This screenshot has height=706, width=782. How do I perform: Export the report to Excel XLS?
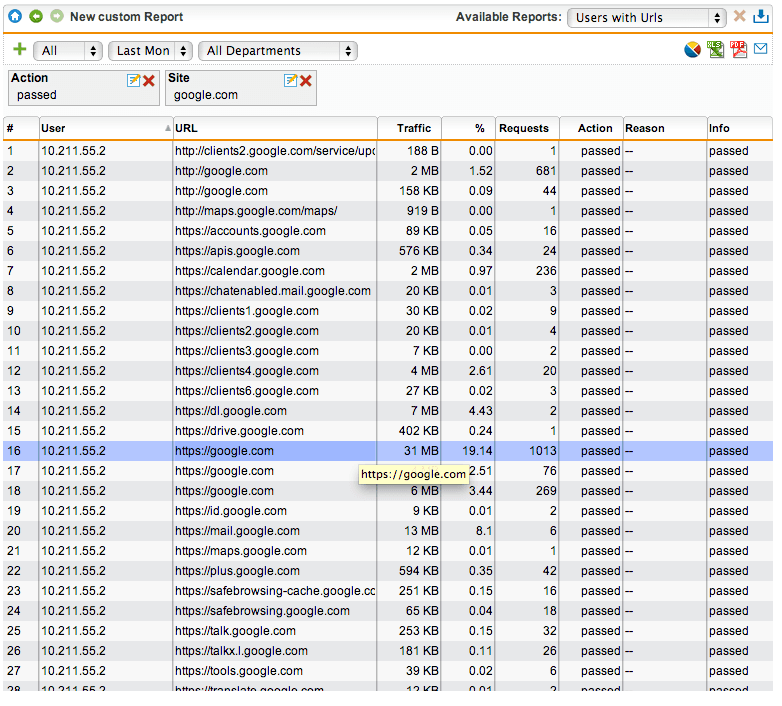716,49
